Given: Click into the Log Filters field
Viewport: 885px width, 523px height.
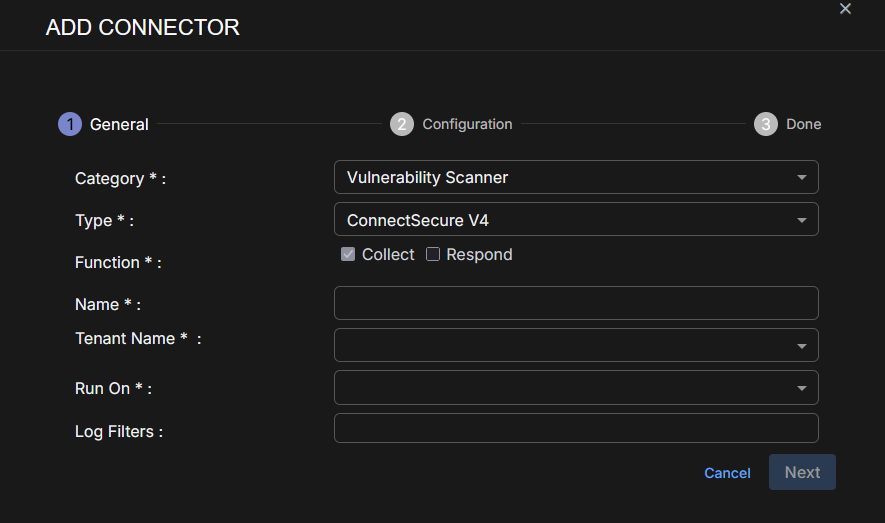Looking at the screenshot, I should tap(576, 429).
